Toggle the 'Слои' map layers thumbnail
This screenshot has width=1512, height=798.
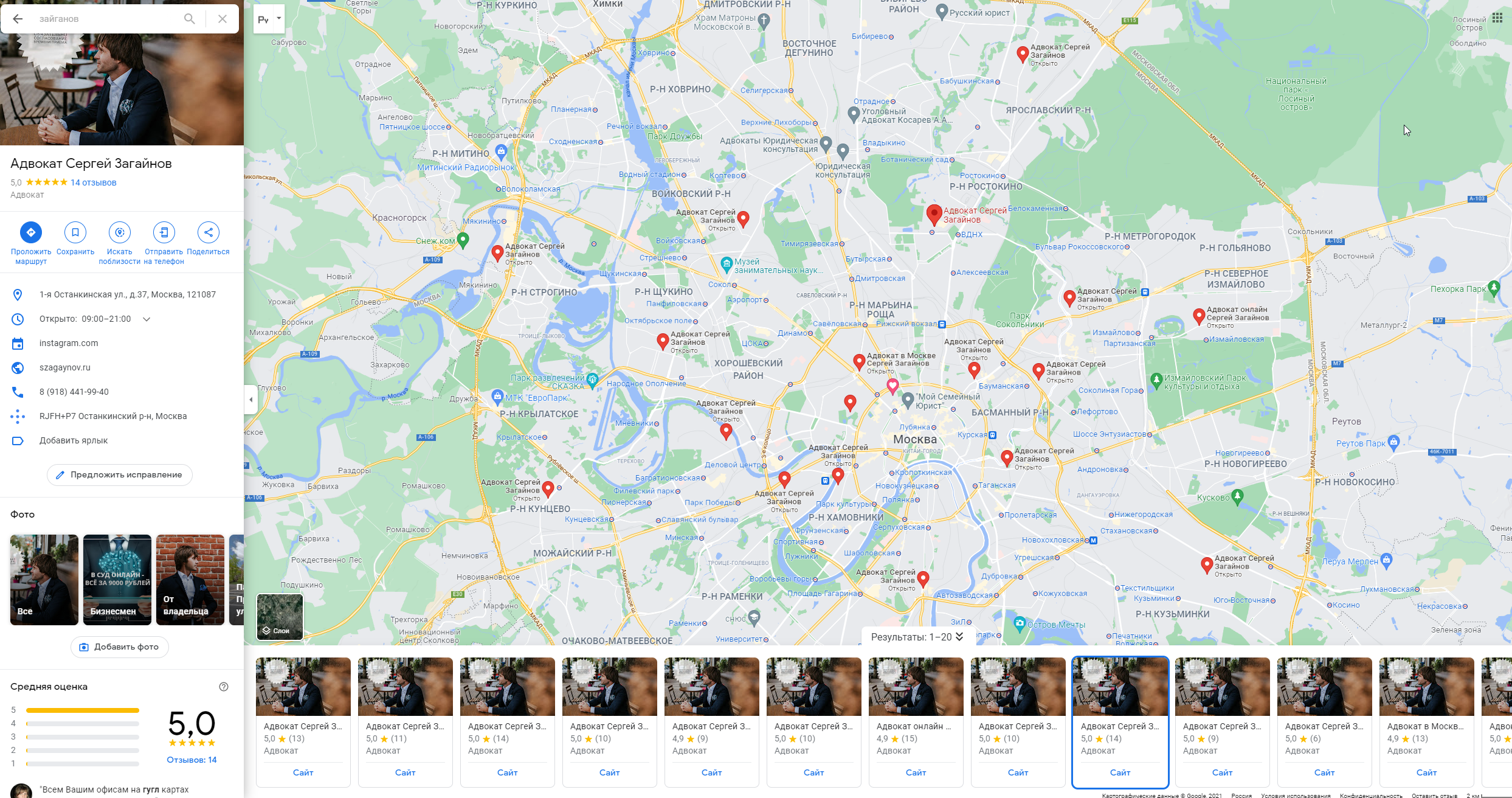pos(280,617)
